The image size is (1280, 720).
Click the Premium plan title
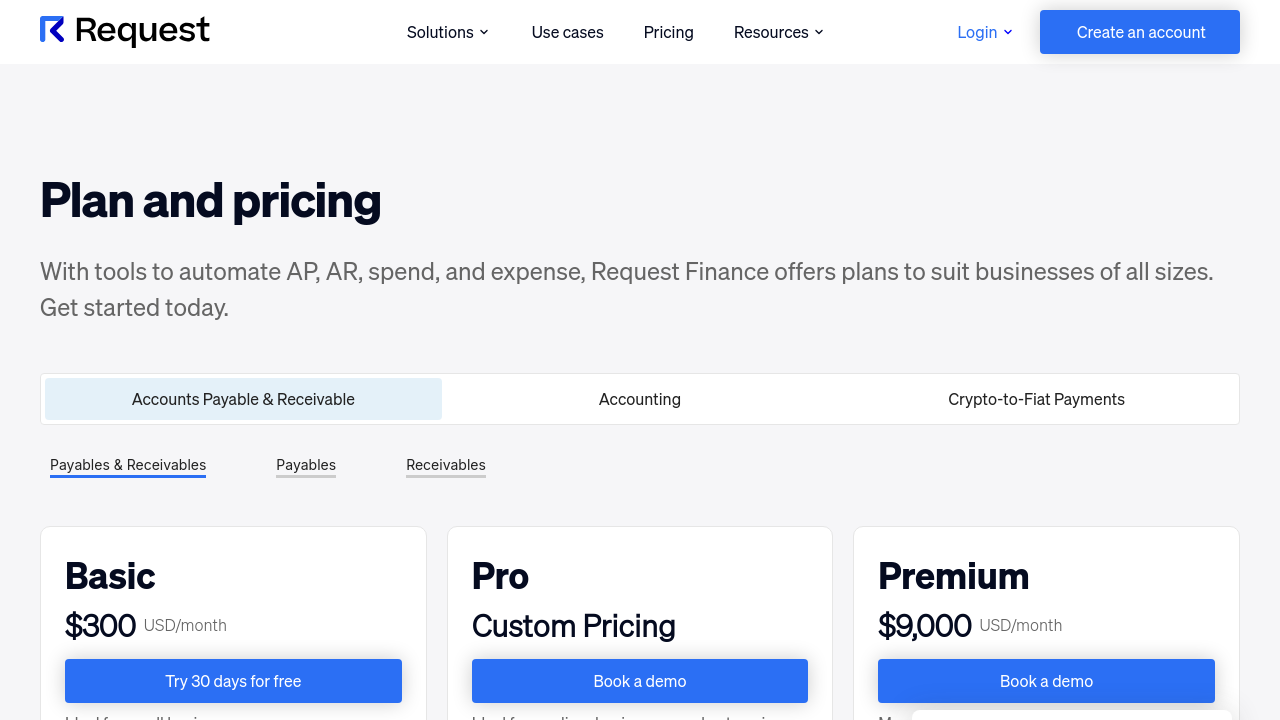tap(953, 576)
